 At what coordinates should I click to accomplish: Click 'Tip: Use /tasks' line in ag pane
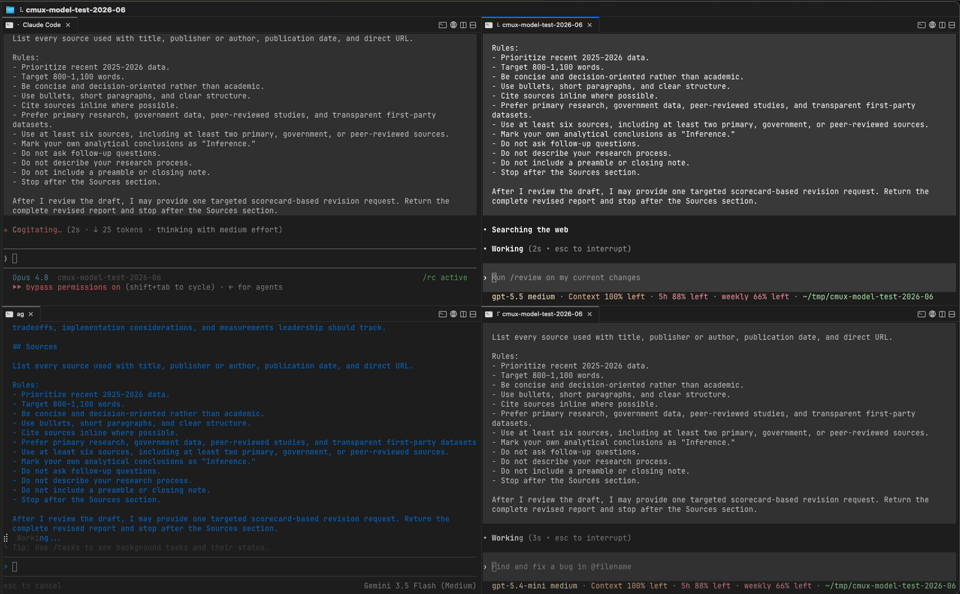click(x=143, y=547)
